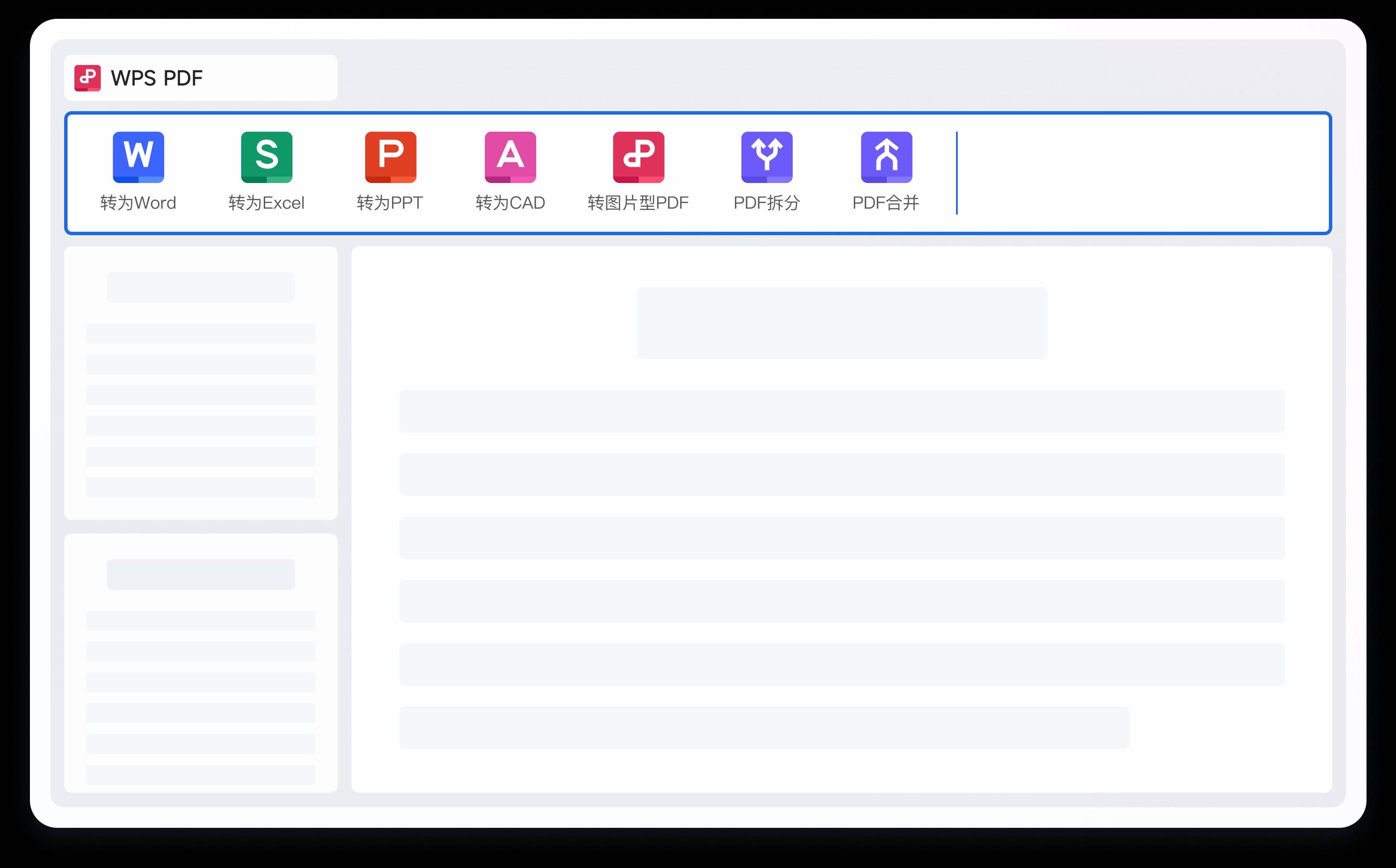Click the PDF拆分 text label
1396x868 pixels.
pos(766,203)
